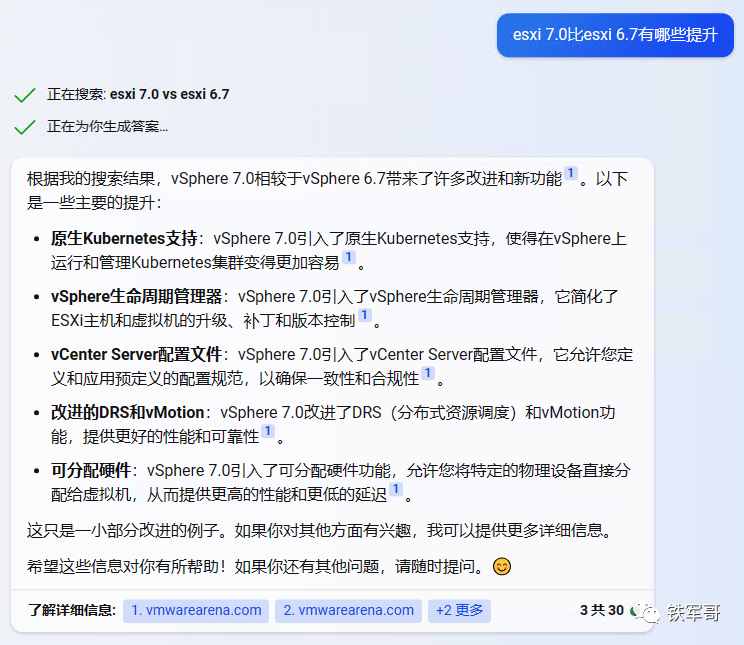Click citation 1 after 新功能 in the intro sentence
Screen dimensions: 744x645
(x=571, y=173)
